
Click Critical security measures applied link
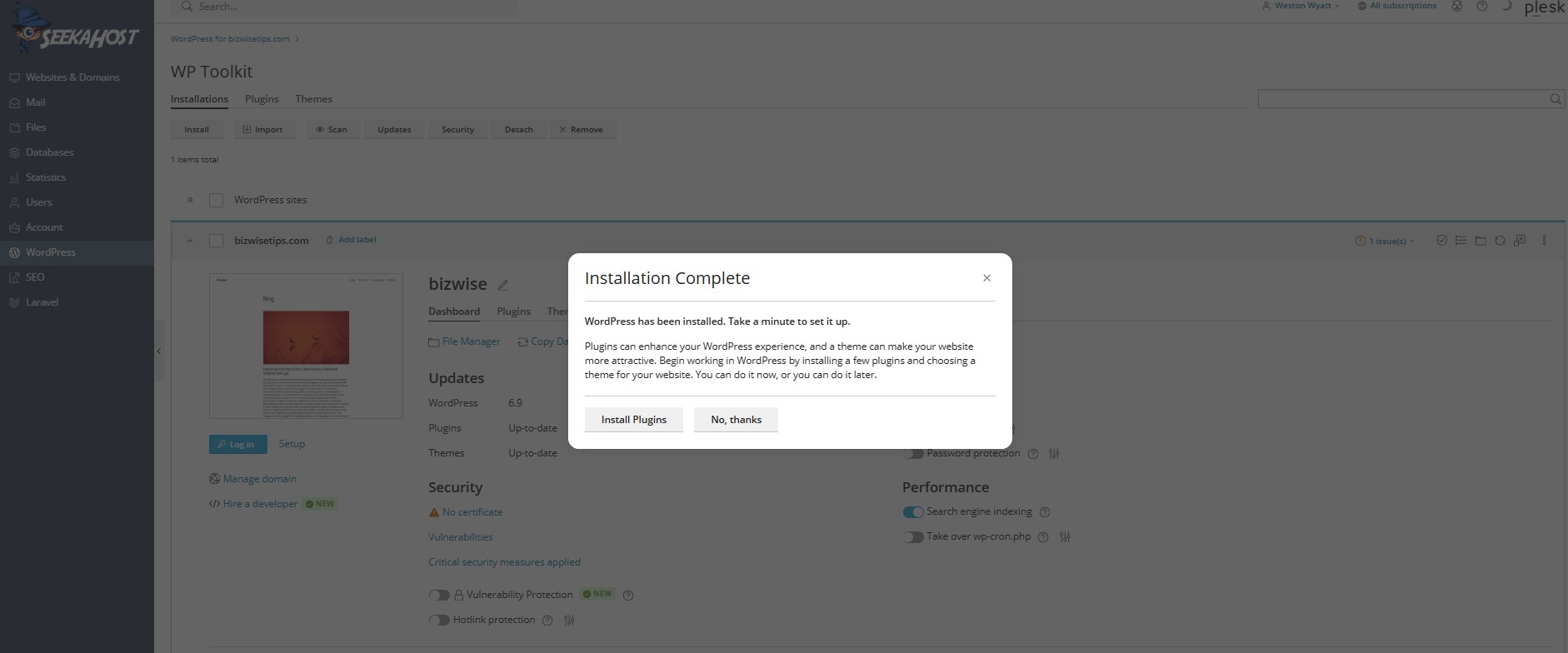pyautogui.click(x=504, y=562)
